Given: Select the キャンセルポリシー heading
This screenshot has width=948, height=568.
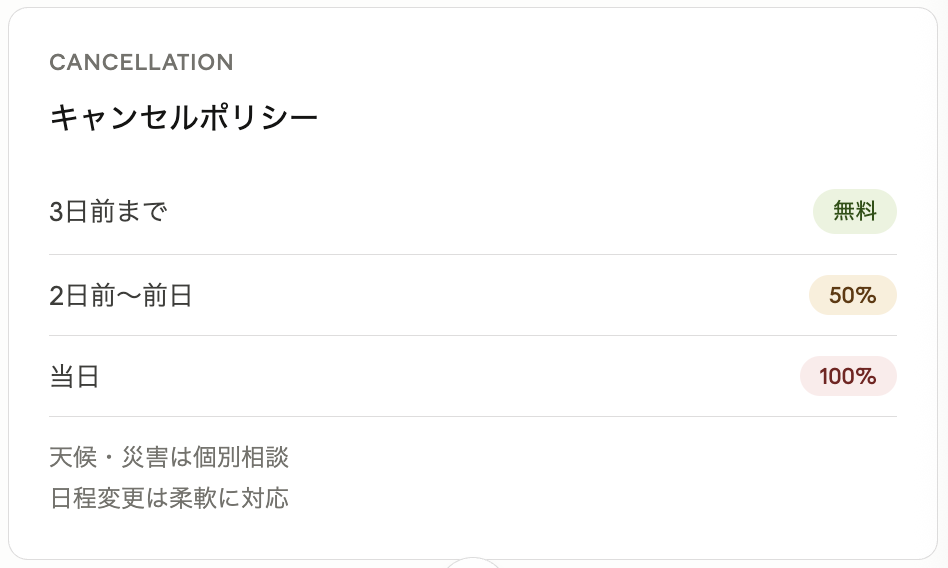Looking at the screenshot, I should click(184, 118).
